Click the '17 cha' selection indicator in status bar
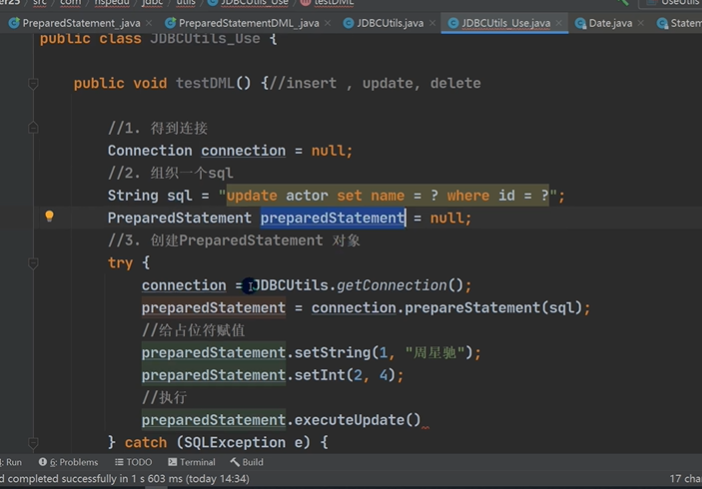 coord(685,479)
